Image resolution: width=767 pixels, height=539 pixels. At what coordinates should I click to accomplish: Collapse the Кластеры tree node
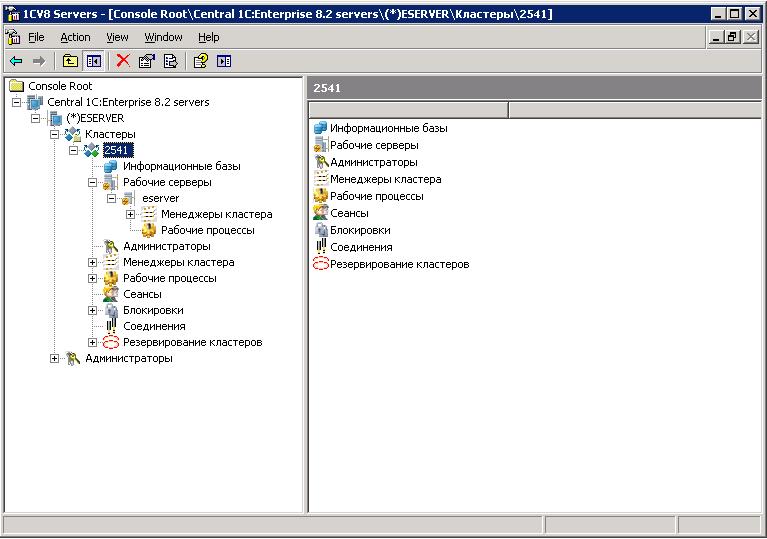coord(55,135)
